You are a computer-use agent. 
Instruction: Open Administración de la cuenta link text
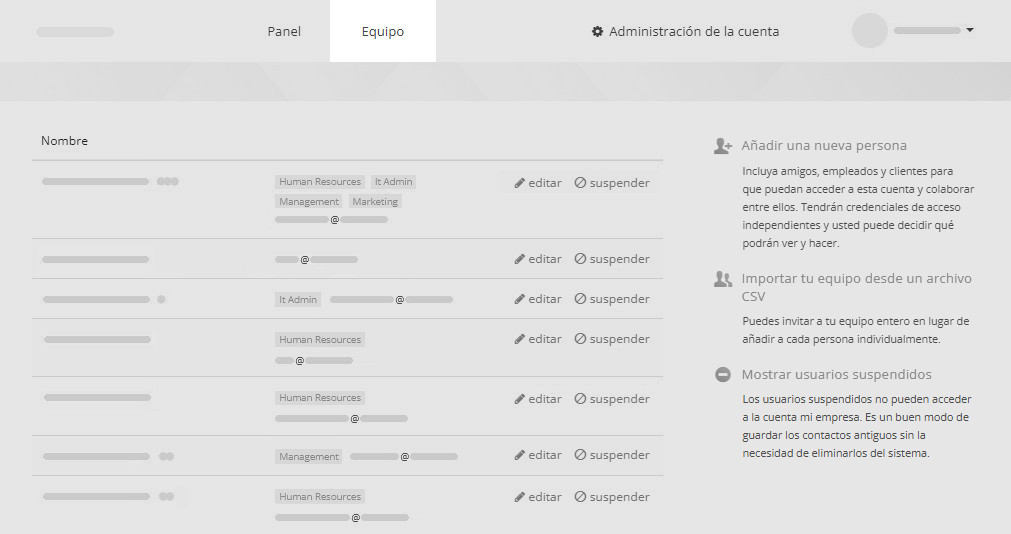694,31
